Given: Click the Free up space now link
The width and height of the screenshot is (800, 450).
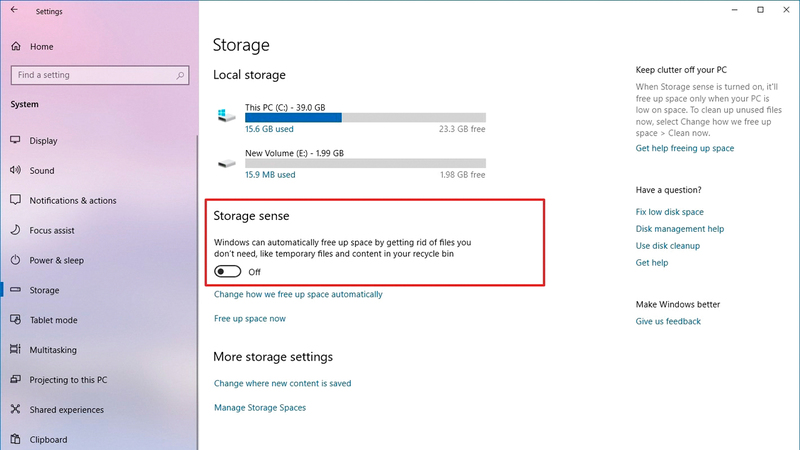Looking at the screenshot, I should (250, 319).
